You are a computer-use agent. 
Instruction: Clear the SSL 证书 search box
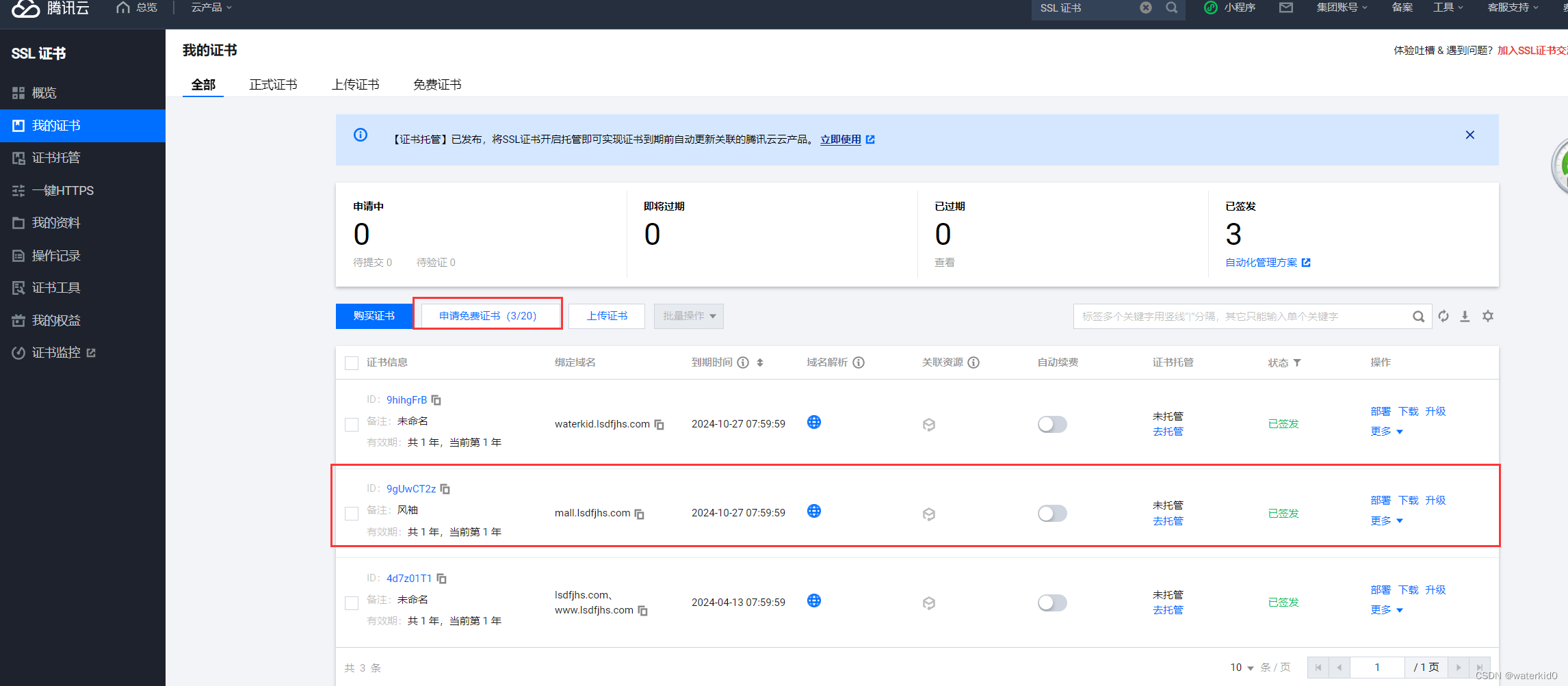point(1146,8)
